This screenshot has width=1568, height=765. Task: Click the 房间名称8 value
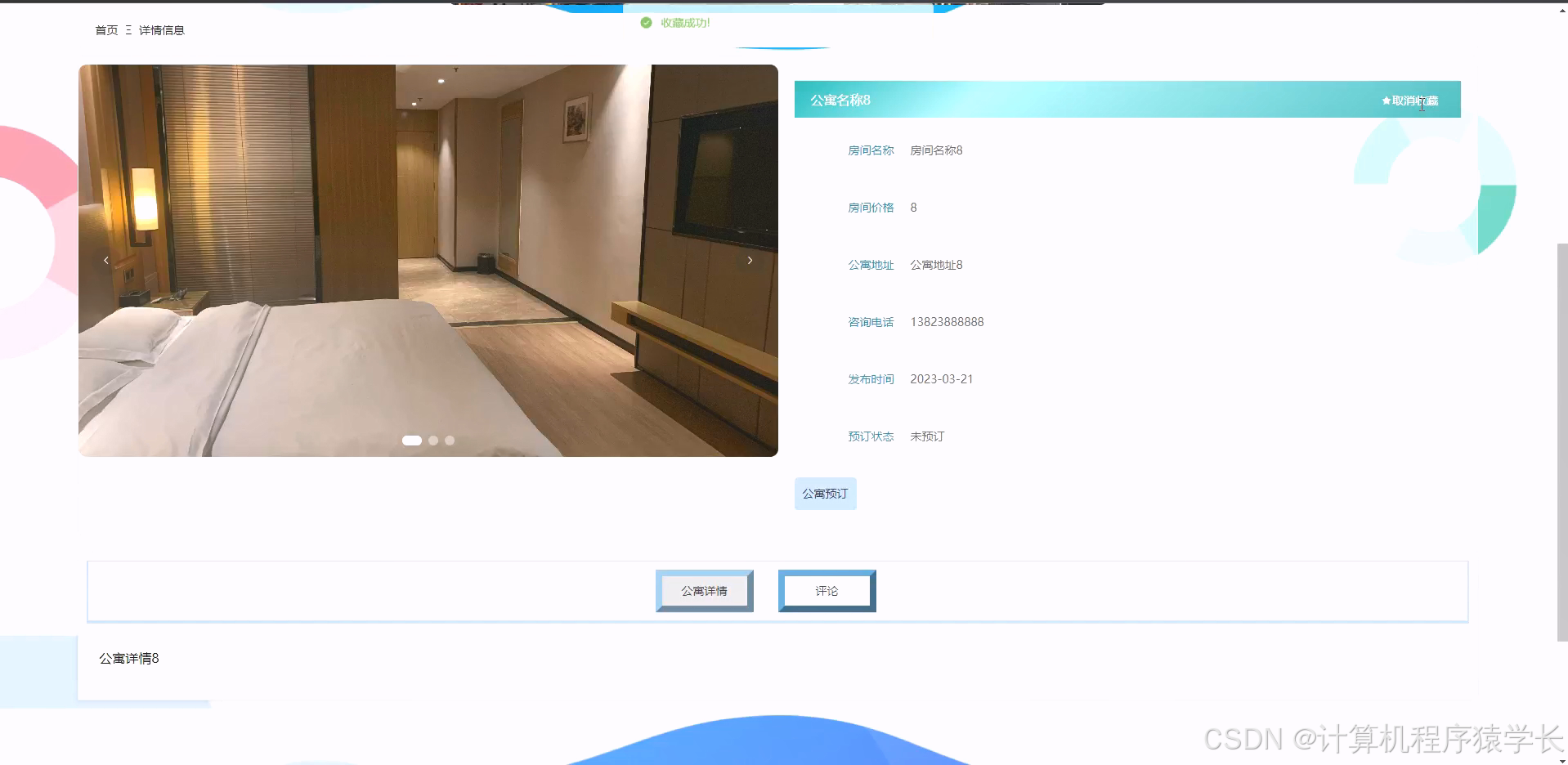936,150
